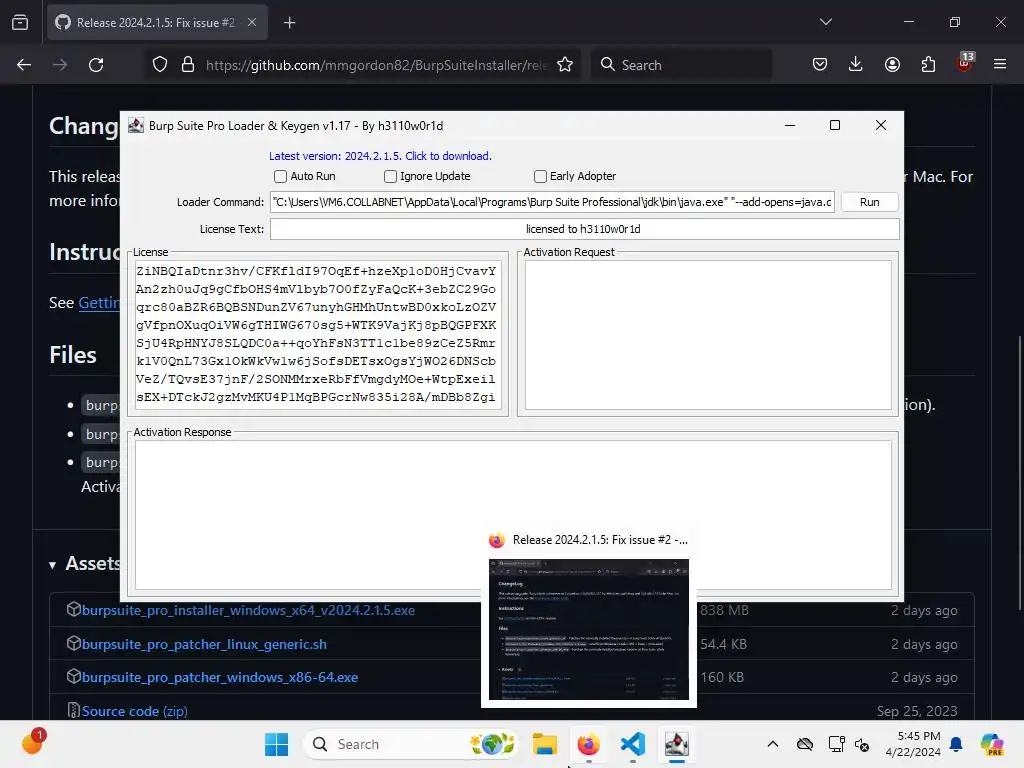Open the Copilot preview icon
Image resolution: width=1024 pixels, height=768 pixels.
coord(992,744)
